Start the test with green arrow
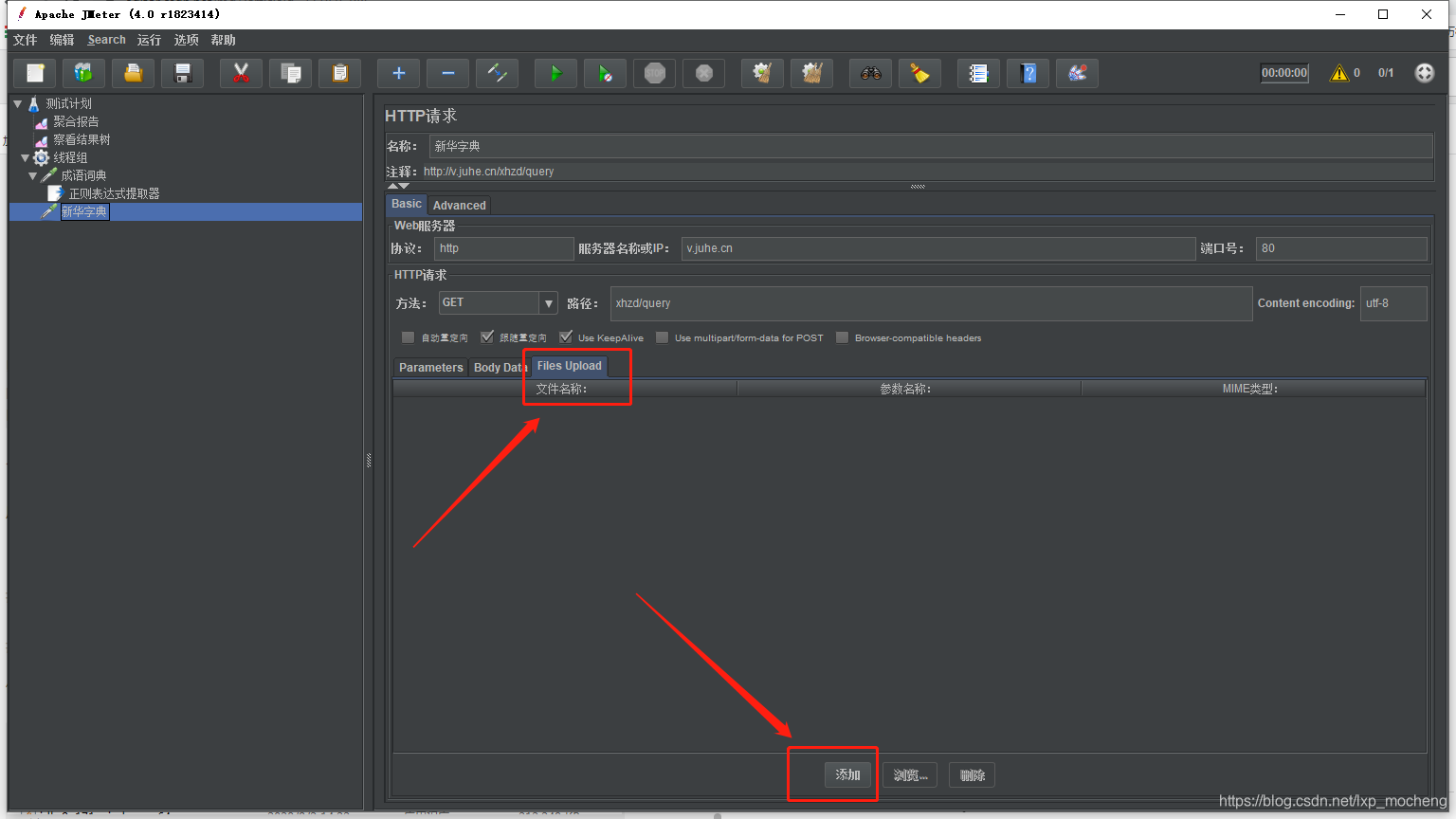The image size is (1456, 819). [556, 73]
